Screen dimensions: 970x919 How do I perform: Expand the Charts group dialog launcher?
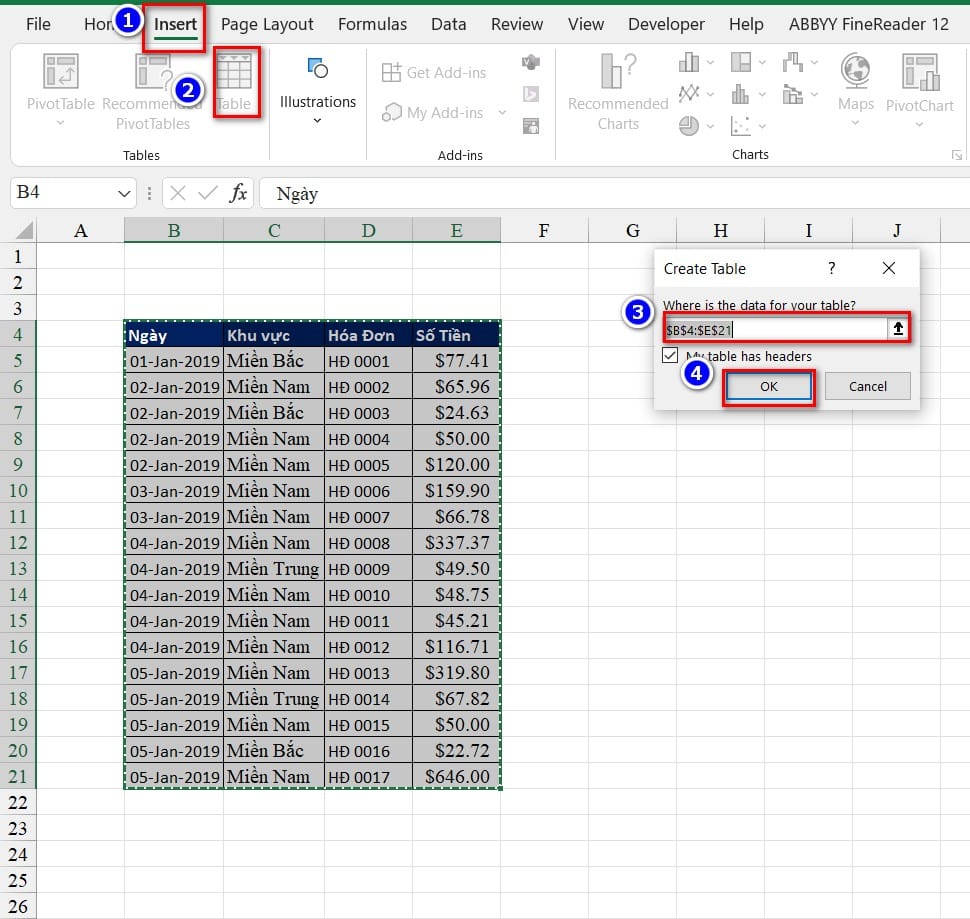pos(957,155)
